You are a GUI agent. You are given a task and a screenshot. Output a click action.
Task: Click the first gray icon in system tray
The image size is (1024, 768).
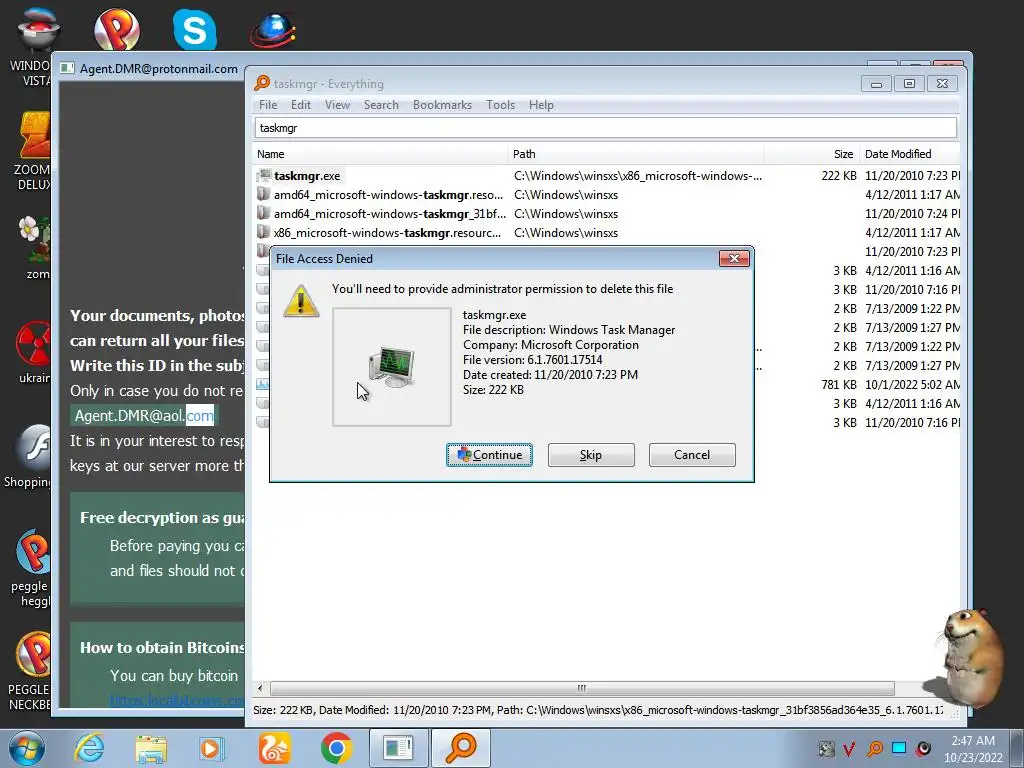(827, 748)
